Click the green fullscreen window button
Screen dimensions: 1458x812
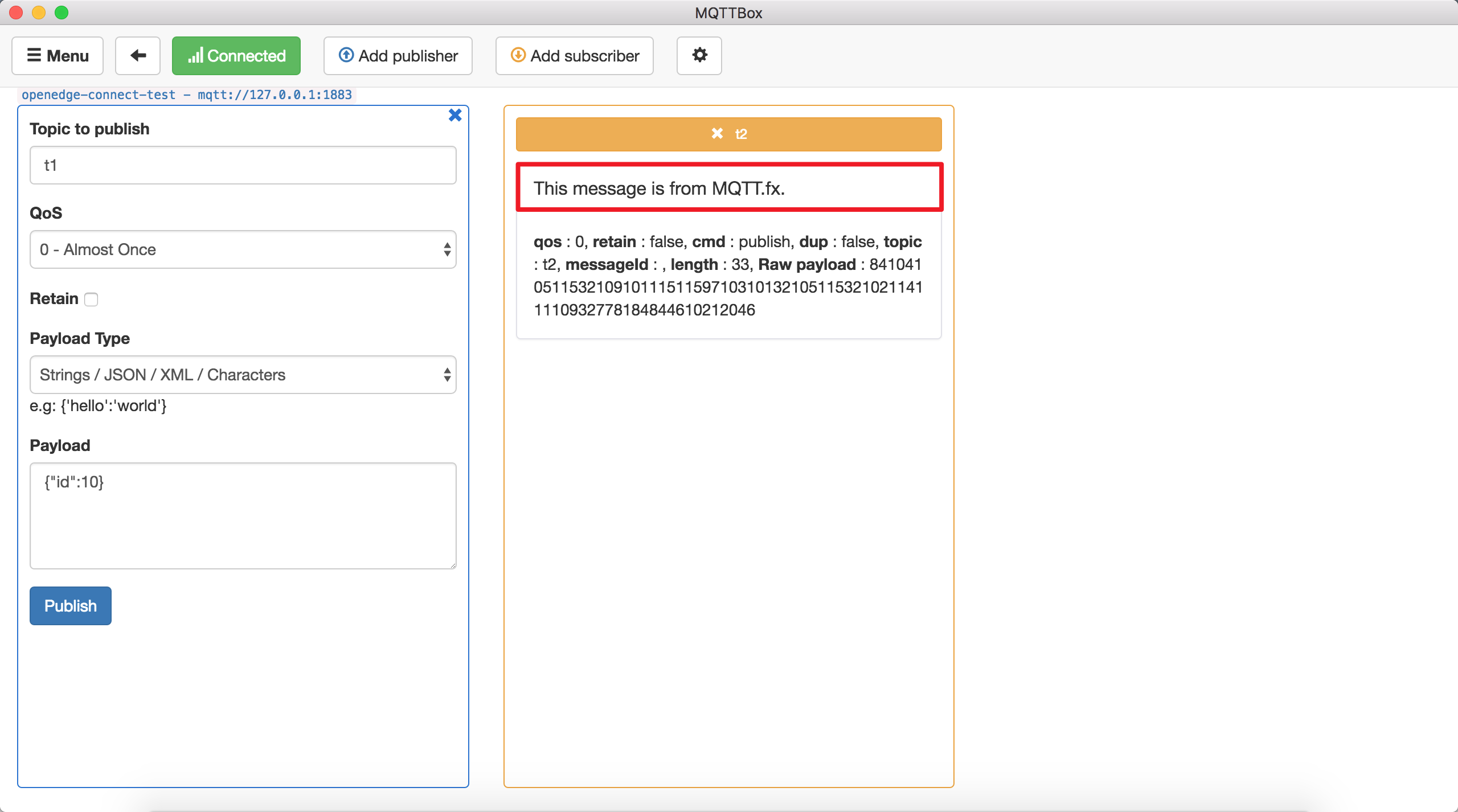[x=62, y=13]
